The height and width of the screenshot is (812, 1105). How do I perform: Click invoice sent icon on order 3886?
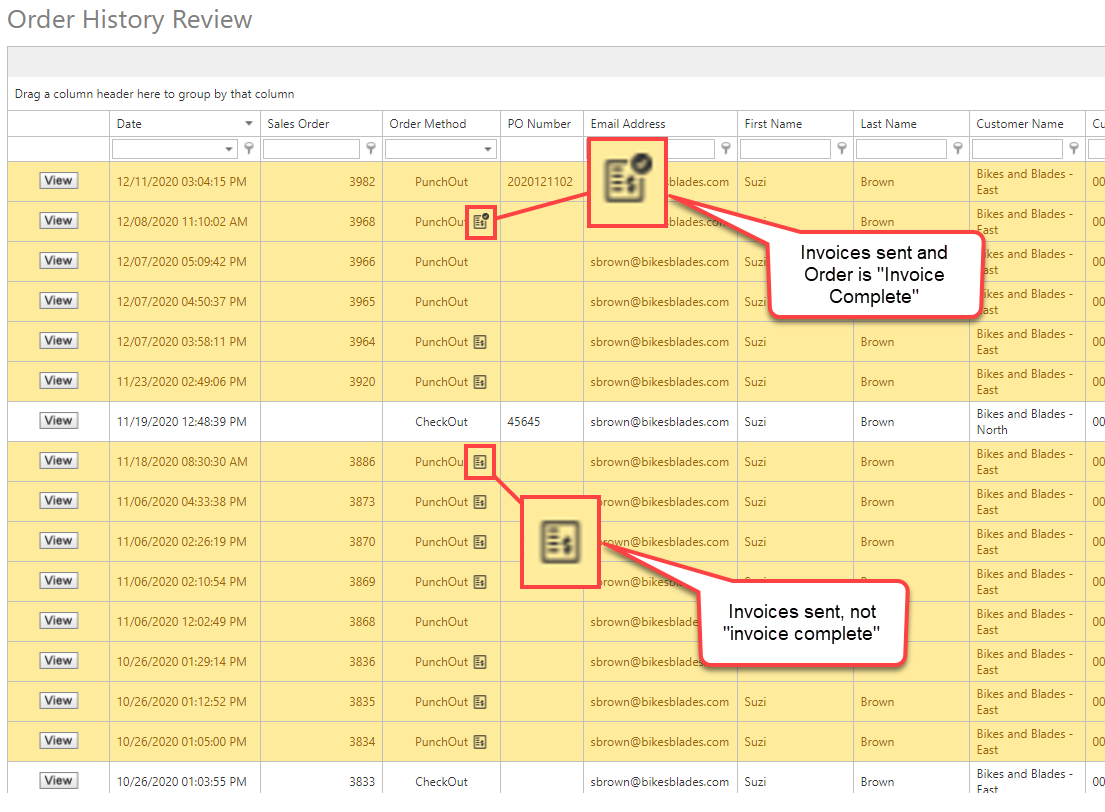(x=480, y=462)
